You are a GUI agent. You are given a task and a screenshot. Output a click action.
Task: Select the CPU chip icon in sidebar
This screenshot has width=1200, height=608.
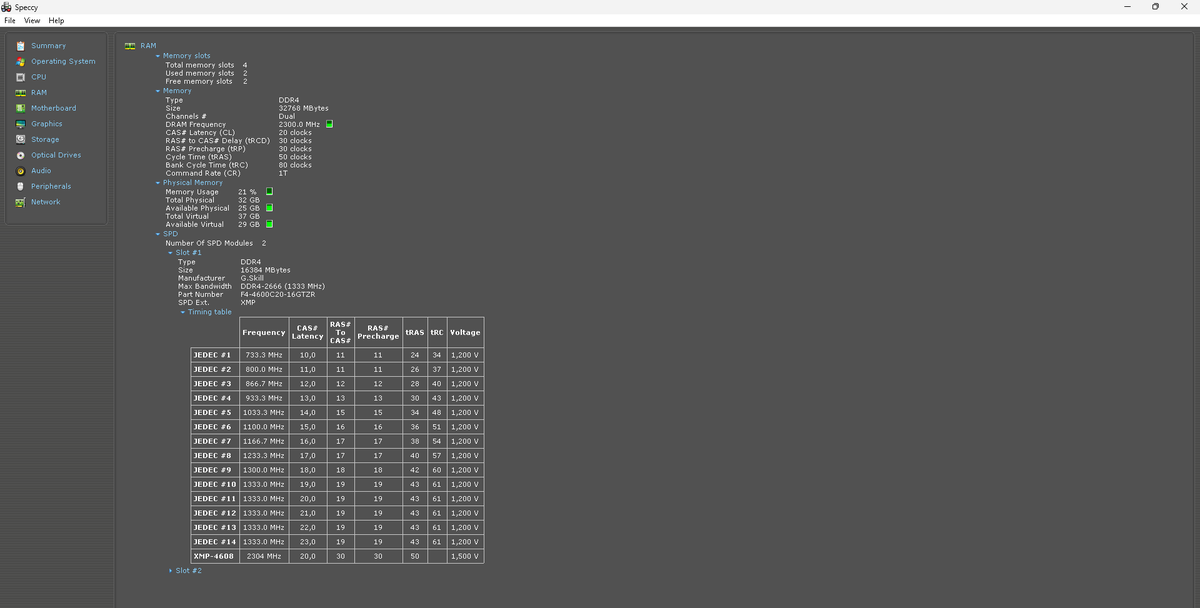tap(20, 77)
